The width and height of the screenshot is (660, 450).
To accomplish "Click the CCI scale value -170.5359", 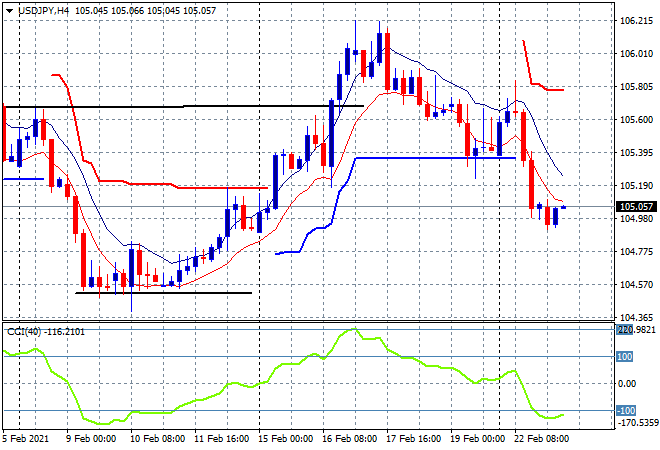I will click(637, 422).
